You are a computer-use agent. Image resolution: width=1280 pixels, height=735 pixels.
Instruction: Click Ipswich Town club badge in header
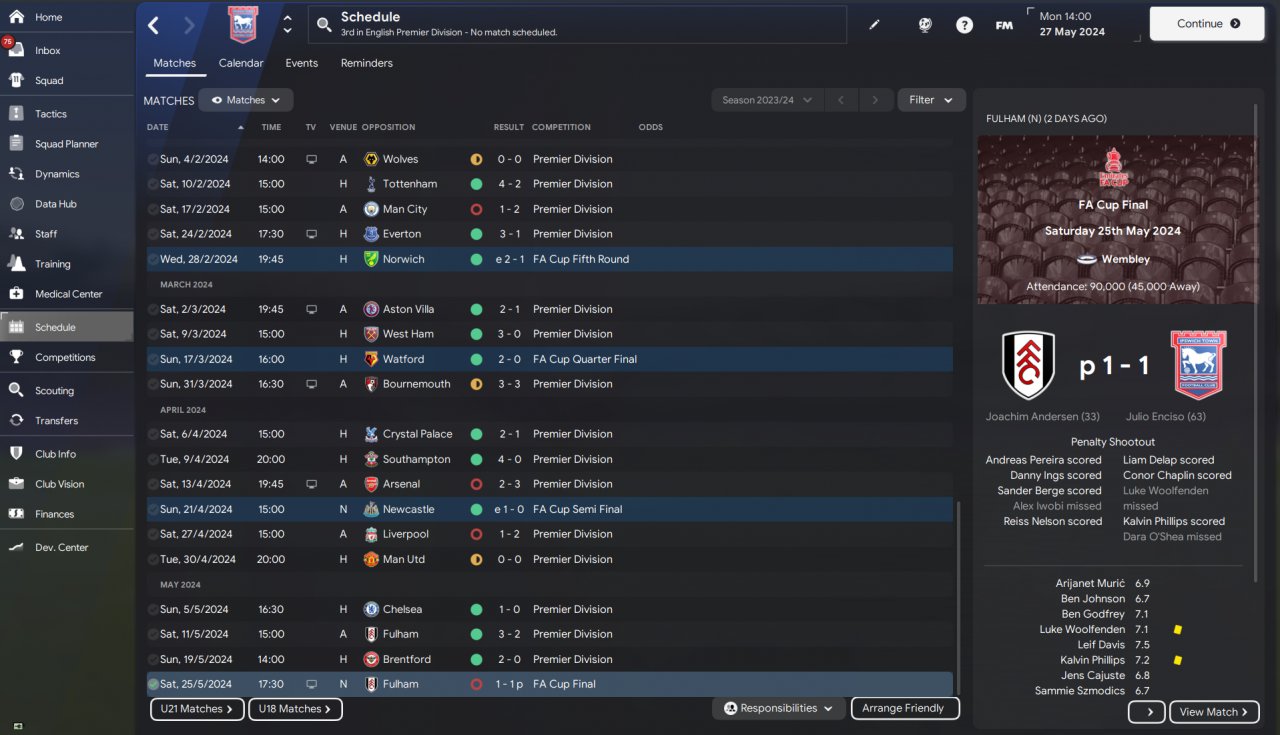click(243, 25)
